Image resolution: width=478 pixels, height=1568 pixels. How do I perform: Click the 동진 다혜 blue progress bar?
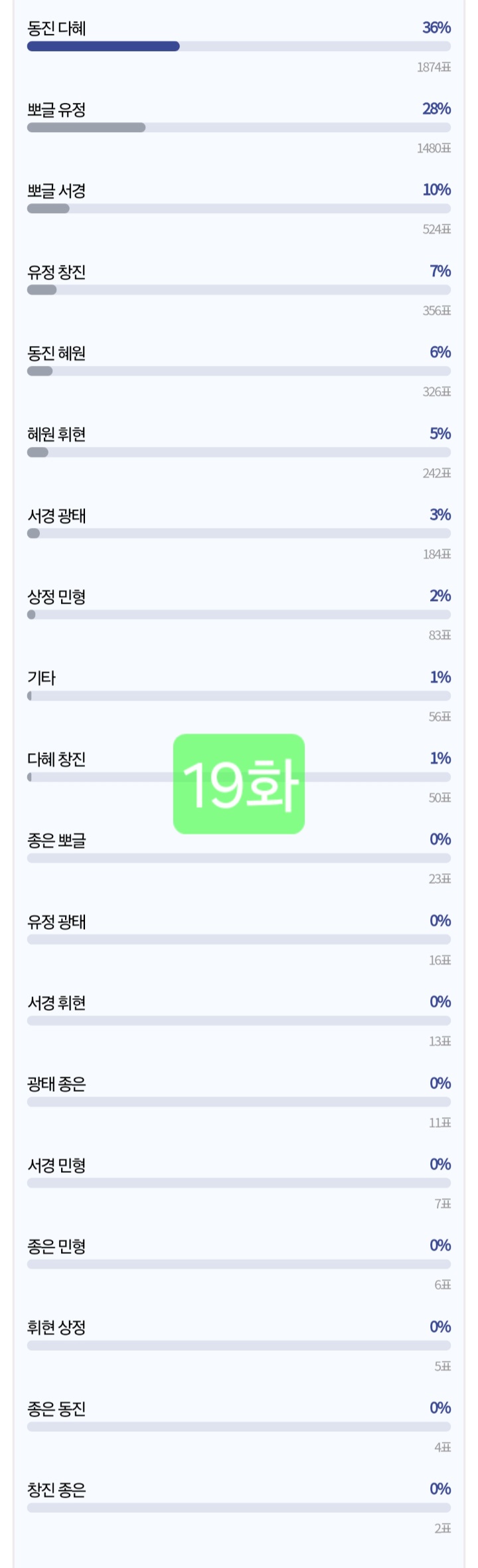pyautogui.click(x=104, y=46)
